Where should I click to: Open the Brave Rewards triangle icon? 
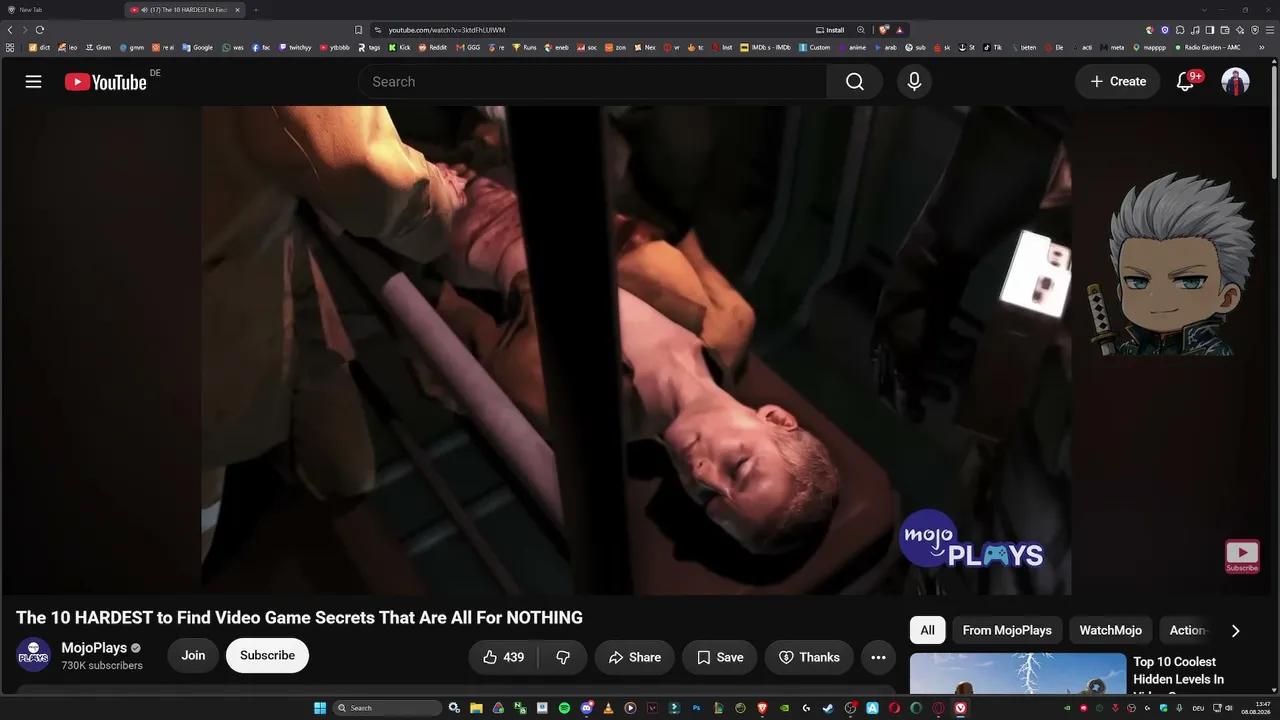(899, 30)
